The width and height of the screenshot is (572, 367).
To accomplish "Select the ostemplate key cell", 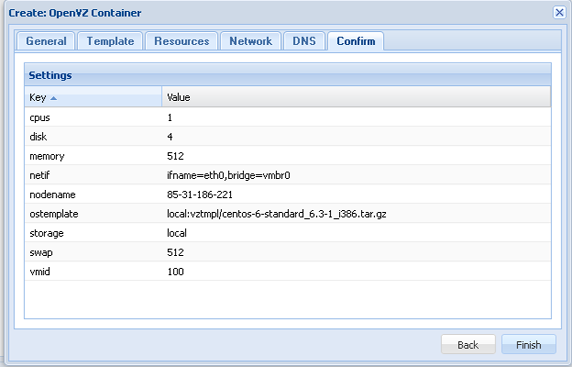I will (x=93, y=214).
